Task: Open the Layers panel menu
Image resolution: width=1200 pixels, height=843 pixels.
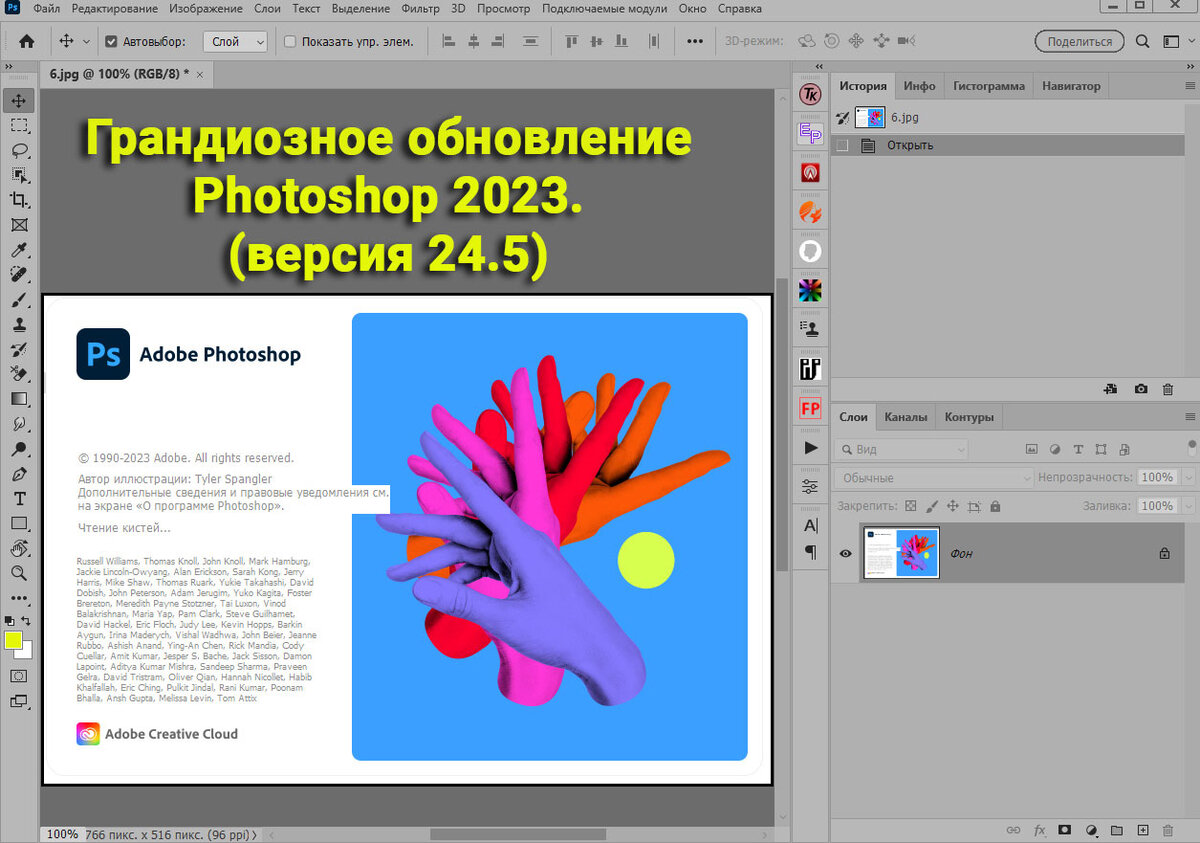Action: (x=1189, y=417)
